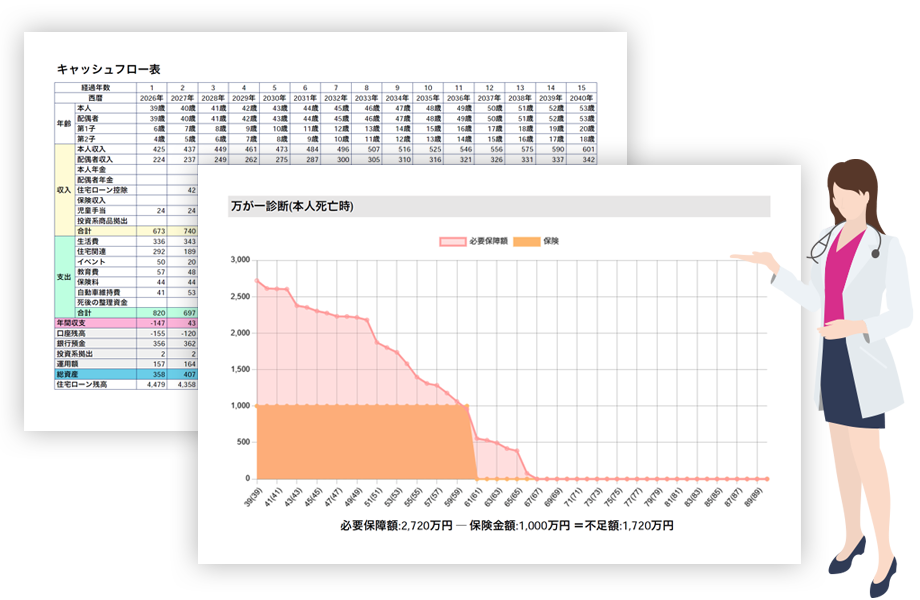The height and width of the screenshot is (600, 920).
Task: Click the 保険 legend label text
Action: (550, 241)
